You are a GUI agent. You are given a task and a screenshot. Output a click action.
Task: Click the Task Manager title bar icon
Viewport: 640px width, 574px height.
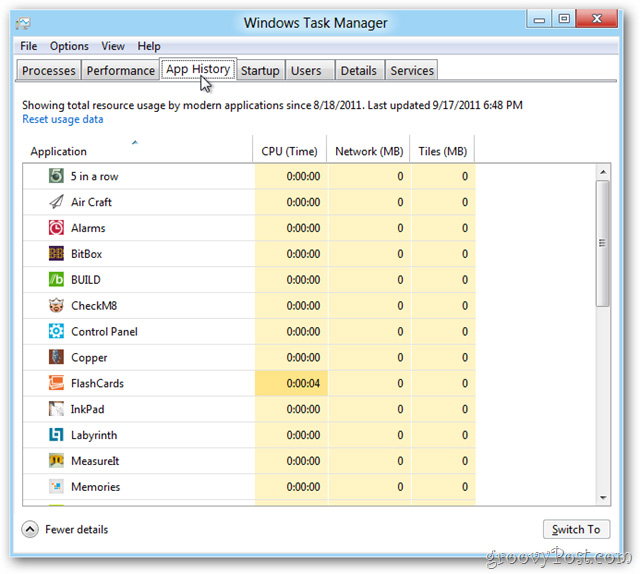(x=23, y=23)
